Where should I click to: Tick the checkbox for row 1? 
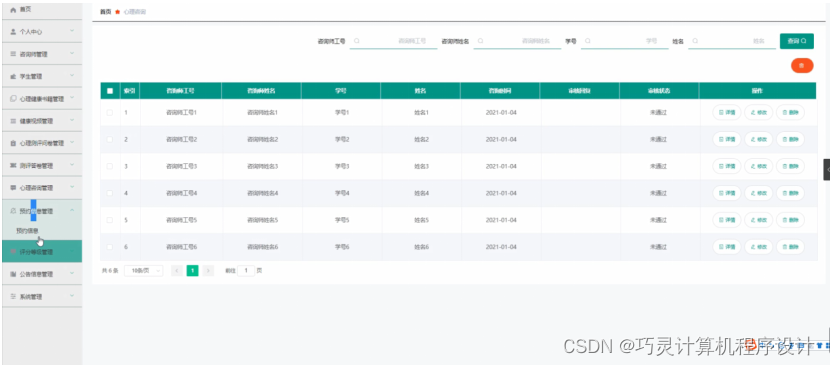click(x=110, y=113)
